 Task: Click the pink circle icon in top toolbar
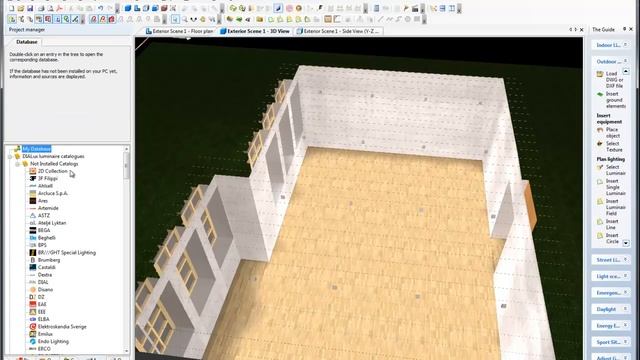coord(289,8)
